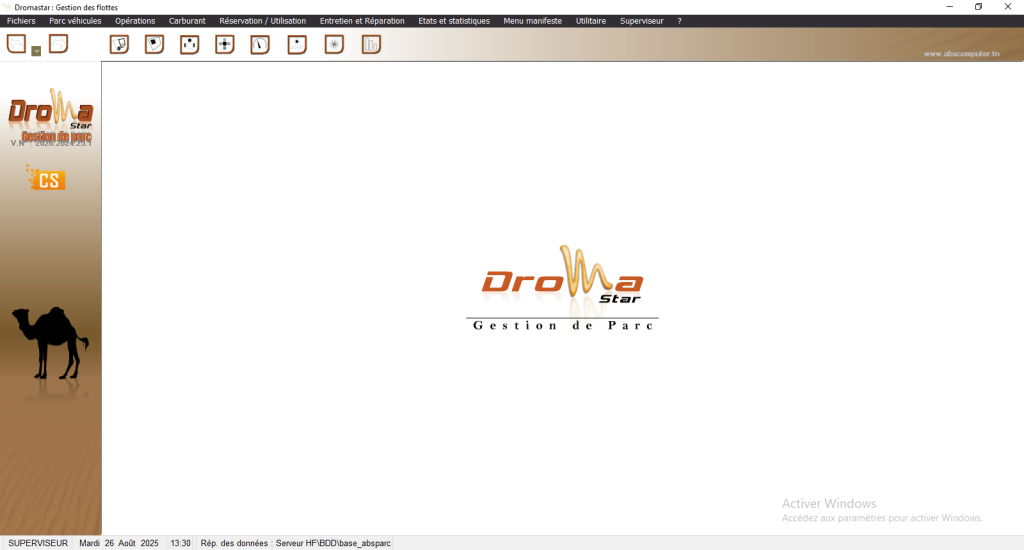Viewport: 1024px width, 550px height.
Task: Open the Etats et statistiques menu
Action: [x=454, y=20]
